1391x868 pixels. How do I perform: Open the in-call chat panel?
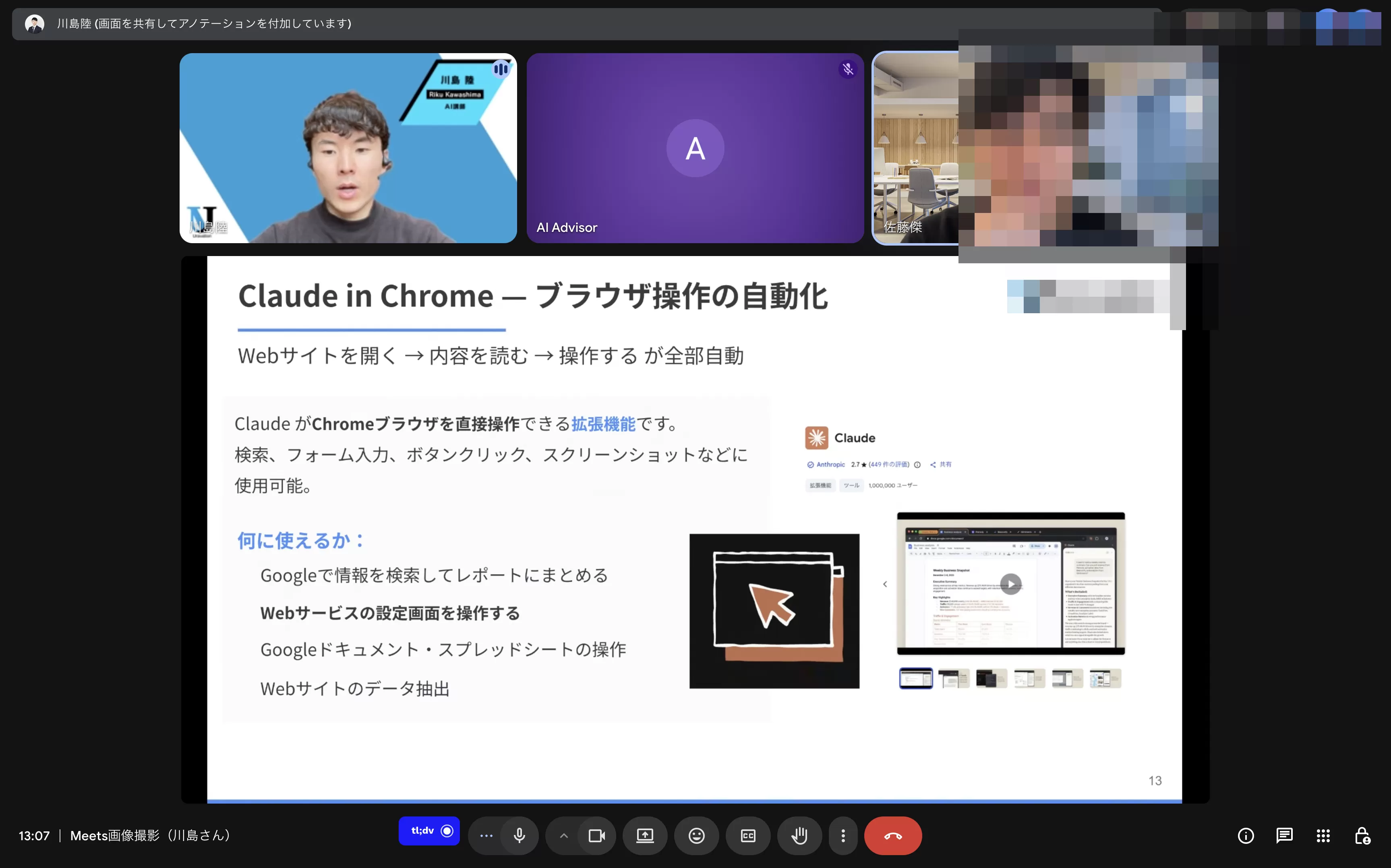(x=1284, y=835)
